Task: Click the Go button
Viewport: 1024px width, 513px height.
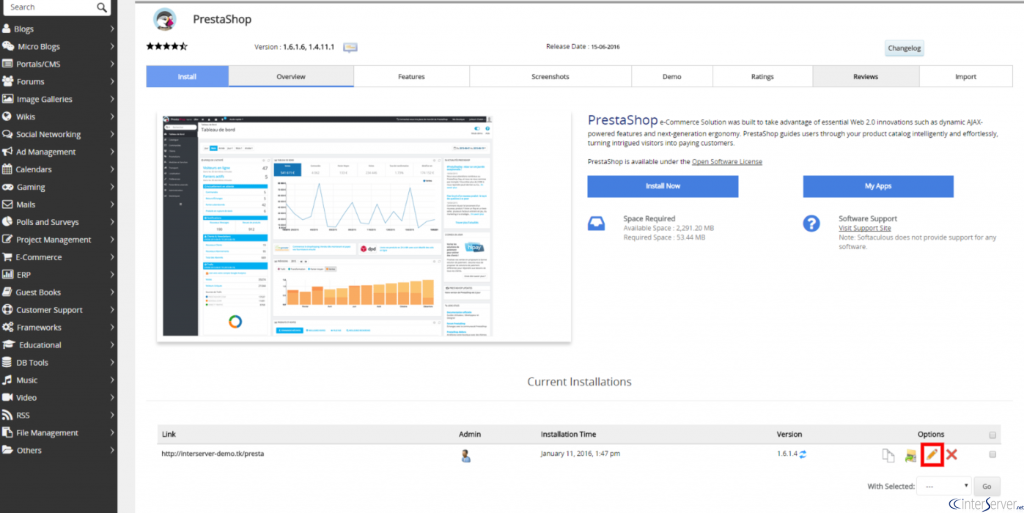Action: [987, 486]
